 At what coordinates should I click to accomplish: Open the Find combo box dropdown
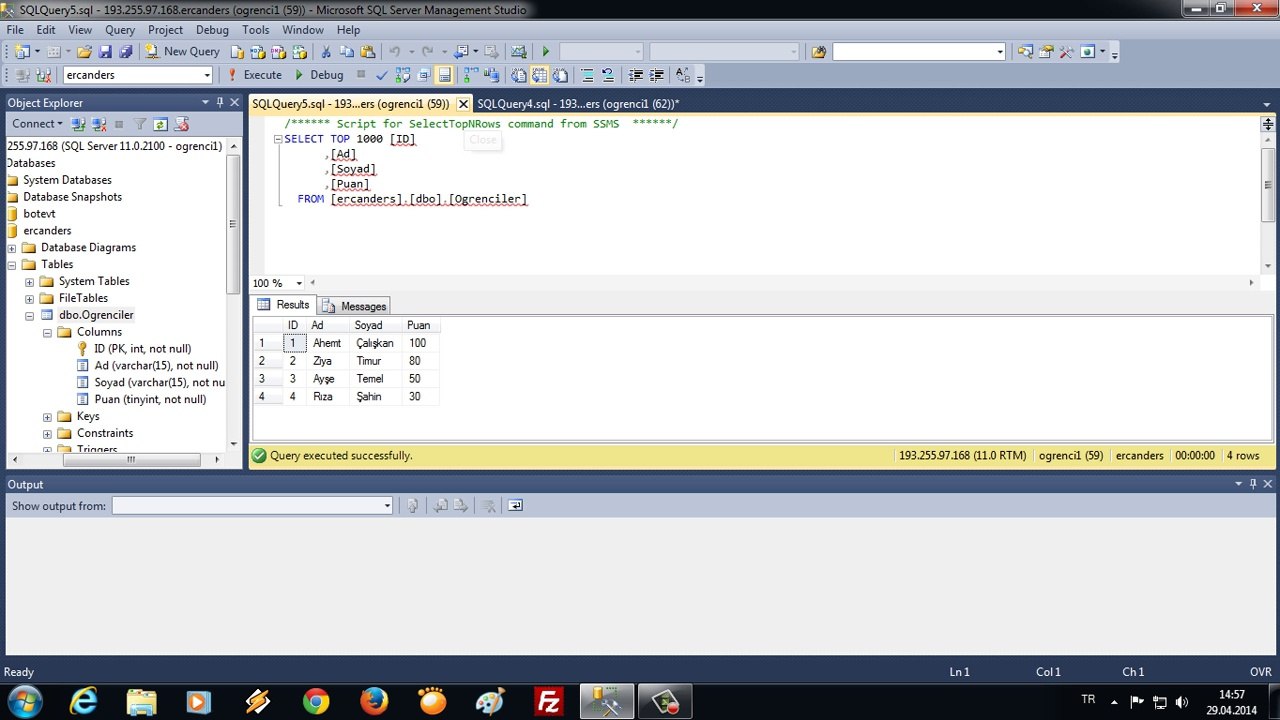(999, 51)
